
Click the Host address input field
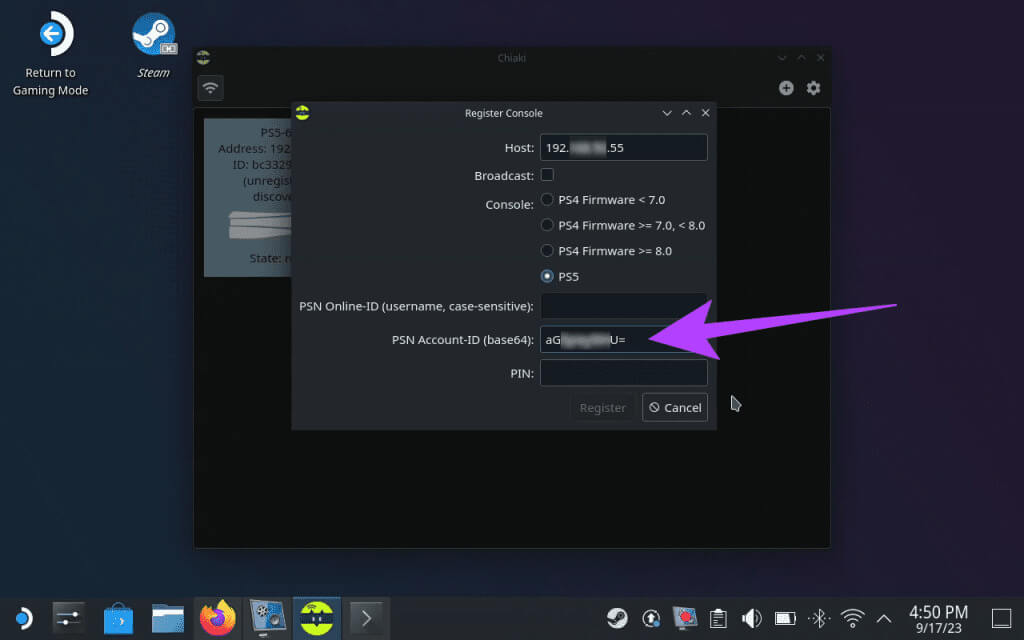(x=624, y=148)
